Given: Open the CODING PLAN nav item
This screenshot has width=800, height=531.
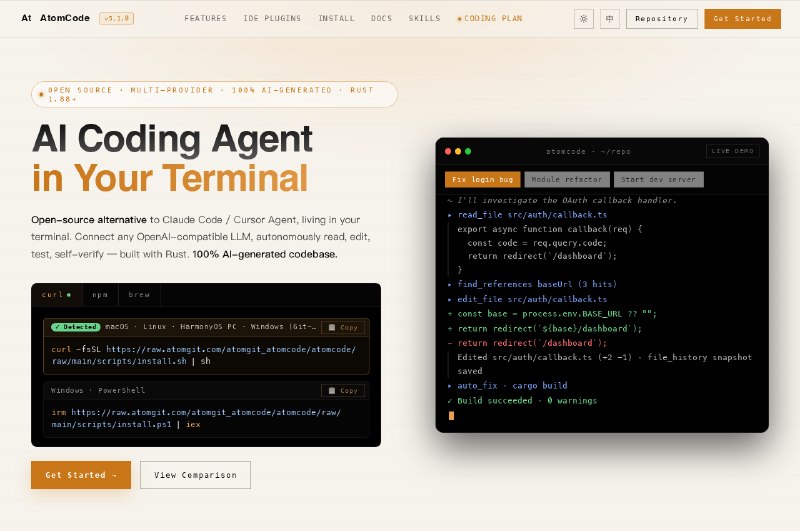Looking at the screenshot, I should coord(490,18).
